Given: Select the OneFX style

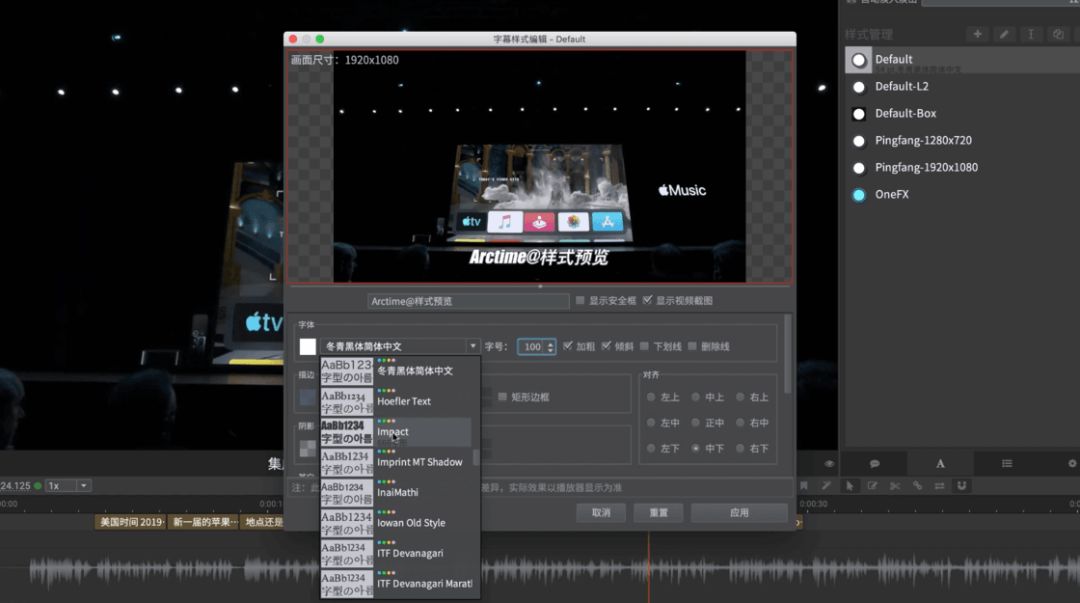Looking at the screenshot, I should coord(962,194).
